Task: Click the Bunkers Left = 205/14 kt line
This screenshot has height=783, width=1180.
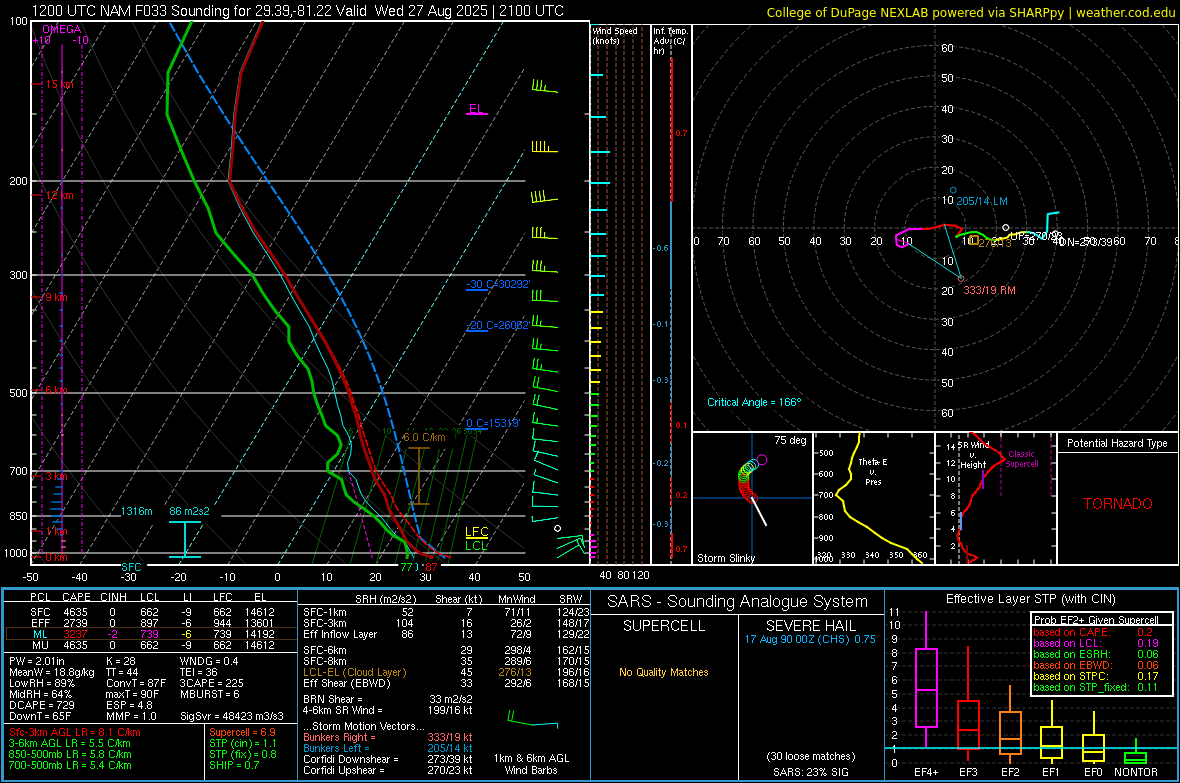Action: pyautogui.click(x=388, y=748)
